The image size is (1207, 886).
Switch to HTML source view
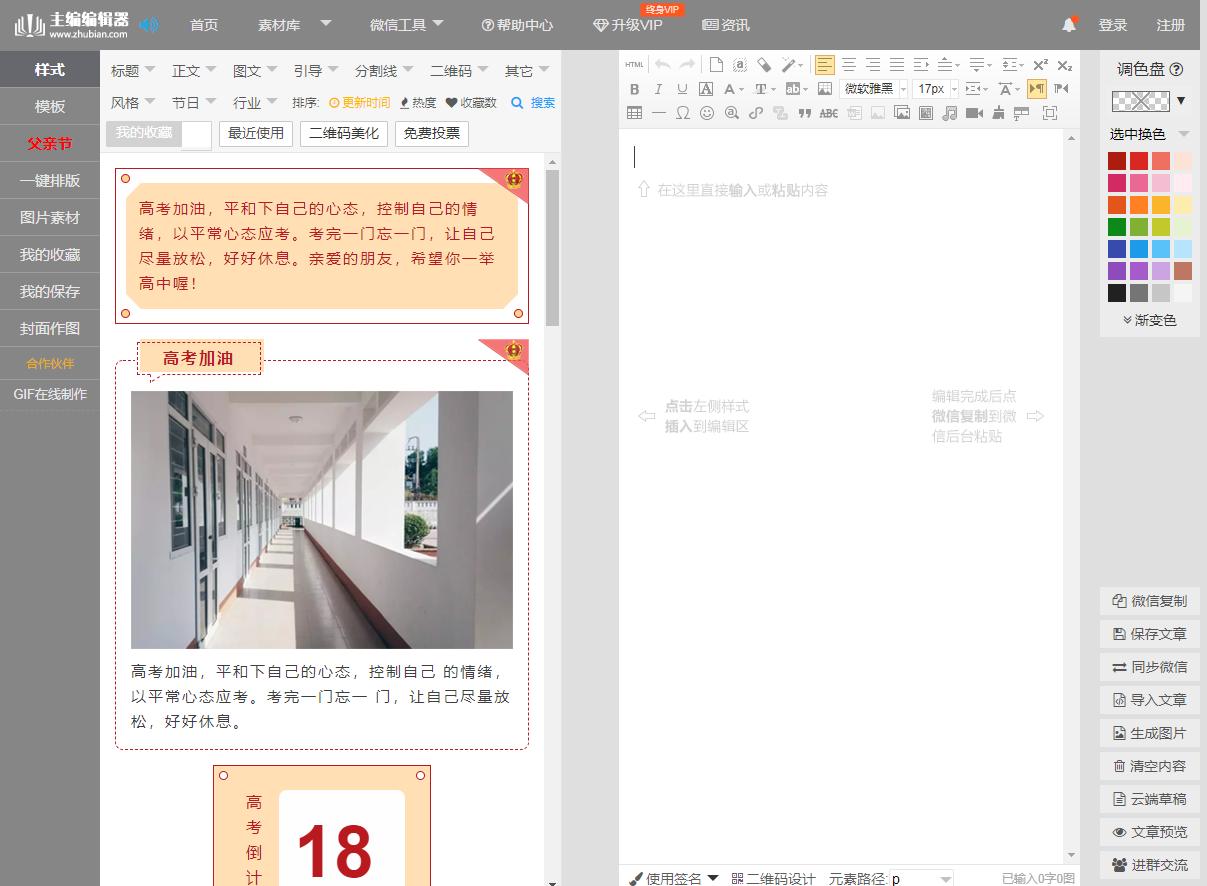coord(634,64)
